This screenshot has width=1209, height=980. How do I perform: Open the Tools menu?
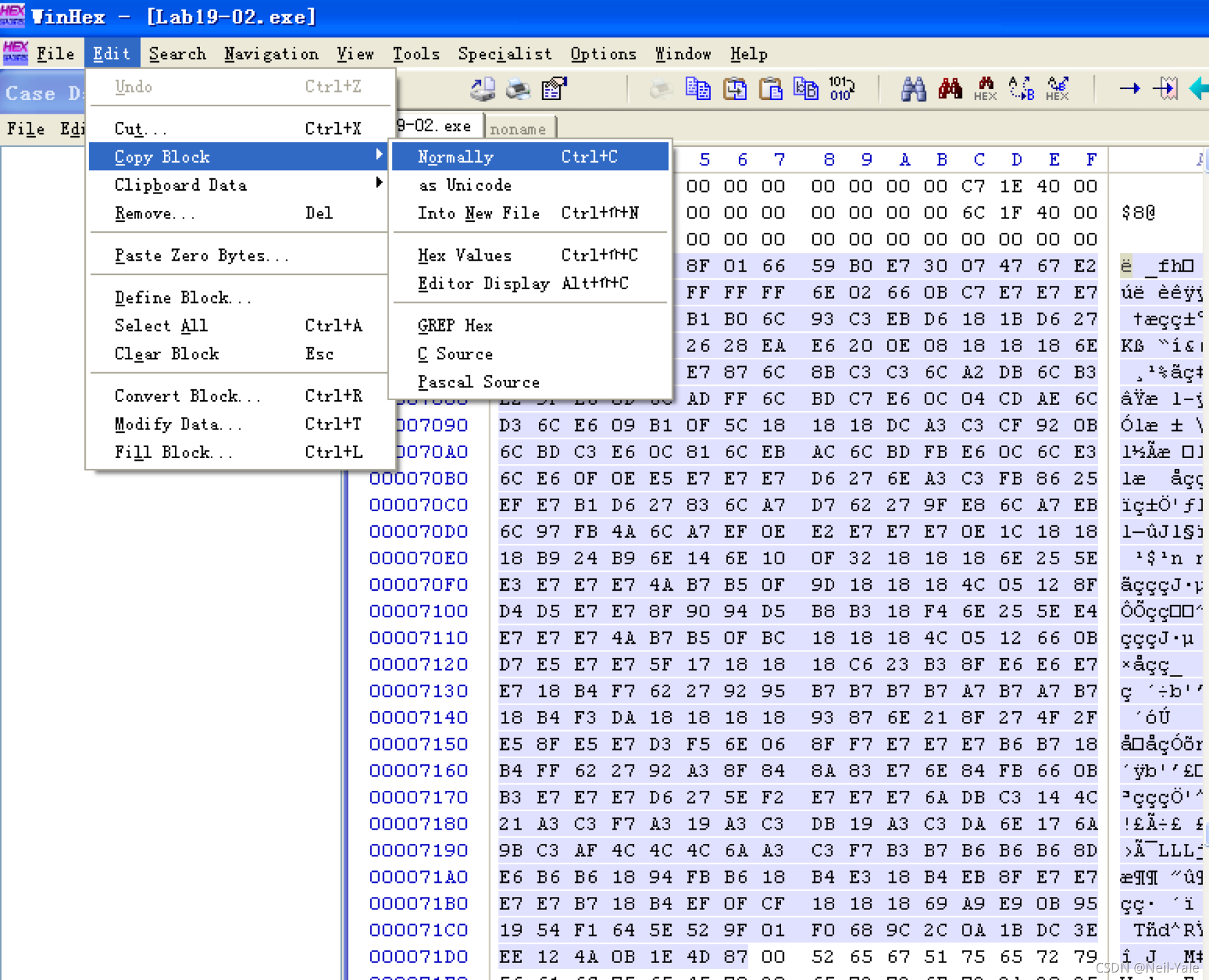tap(416, 54)
